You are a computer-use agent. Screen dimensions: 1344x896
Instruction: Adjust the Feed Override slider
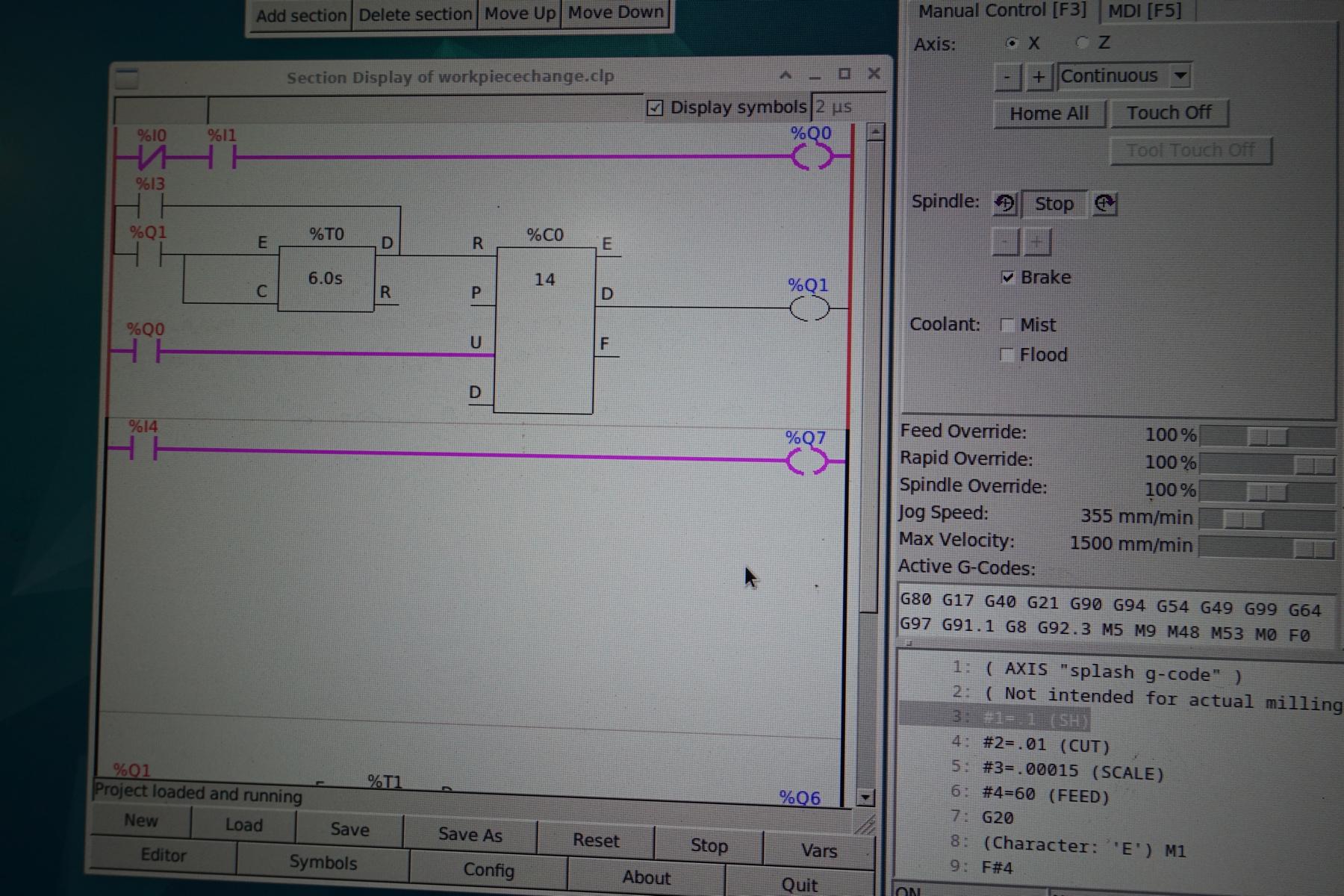tap(1267, 437)
